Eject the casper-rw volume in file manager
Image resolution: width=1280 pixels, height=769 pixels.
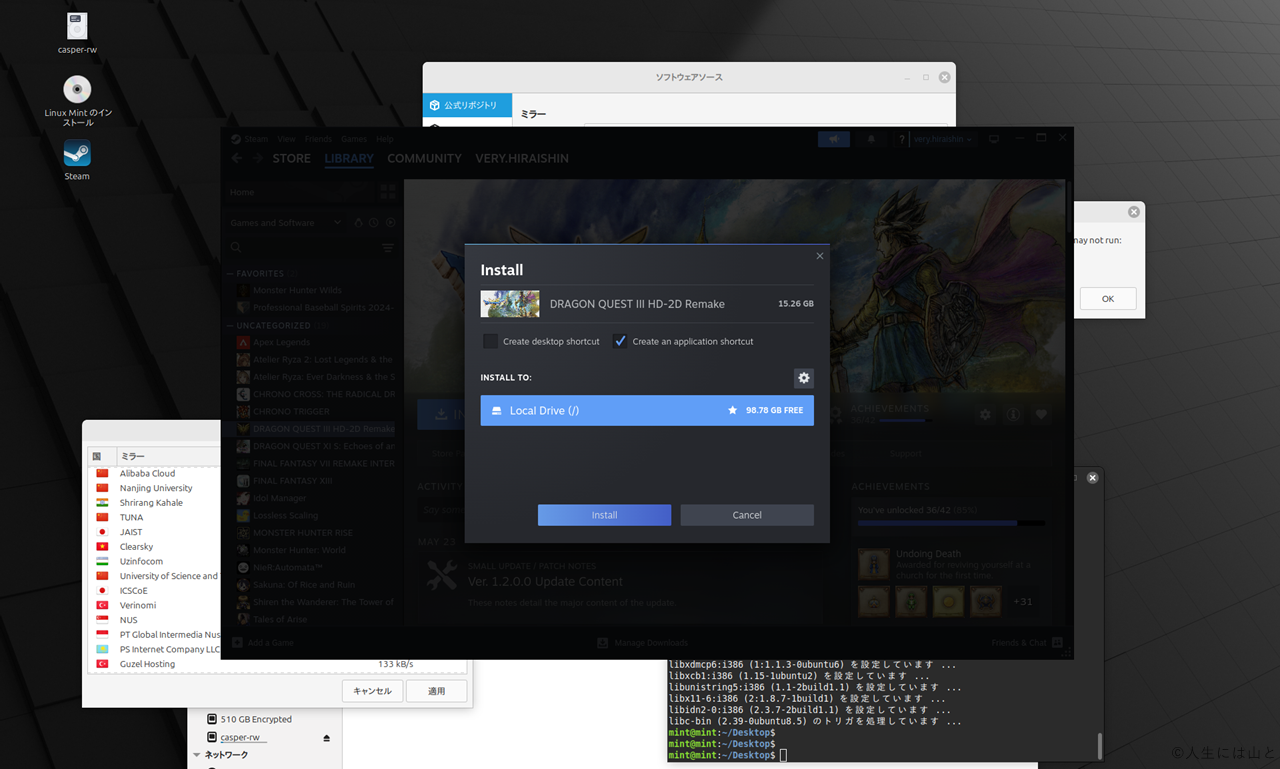tap(326, 738)
